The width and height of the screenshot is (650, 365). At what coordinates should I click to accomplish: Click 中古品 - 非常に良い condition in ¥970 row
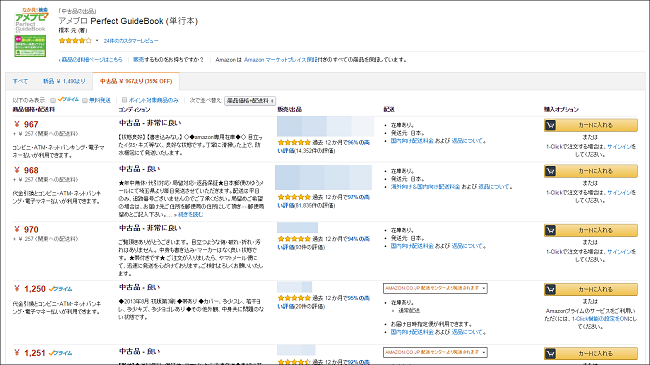tap(150, 228)
